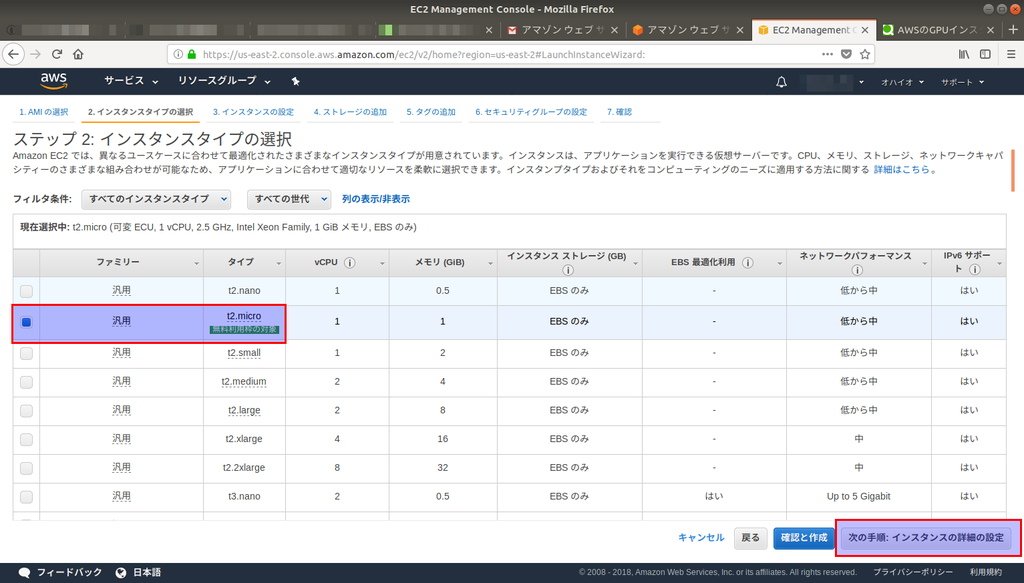Click the キャンセル link
Viewport: 1024px width, 583px height.
tap(701, 537)
